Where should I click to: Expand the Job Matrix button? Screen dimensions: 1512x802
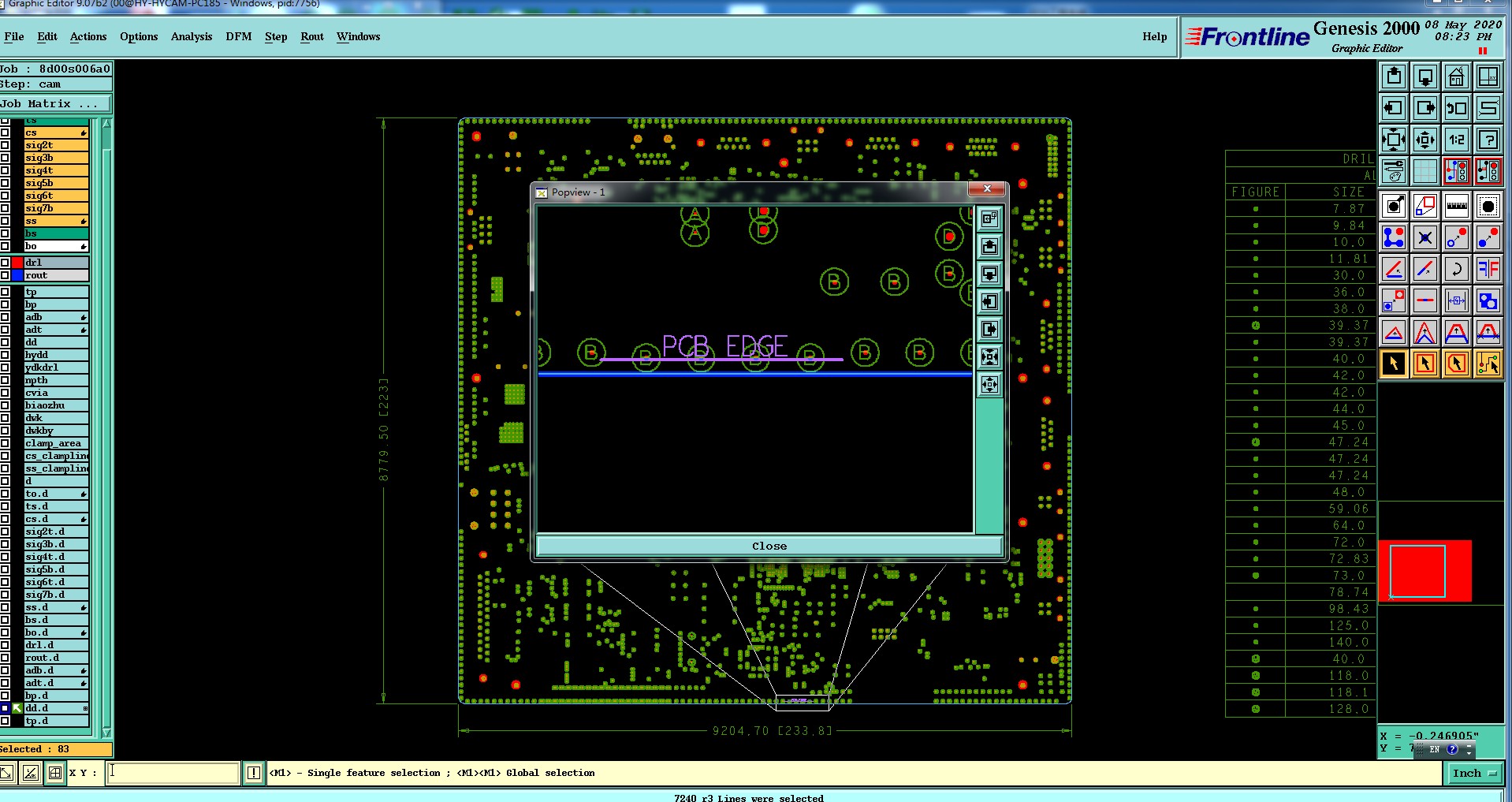tap(55, 104)
